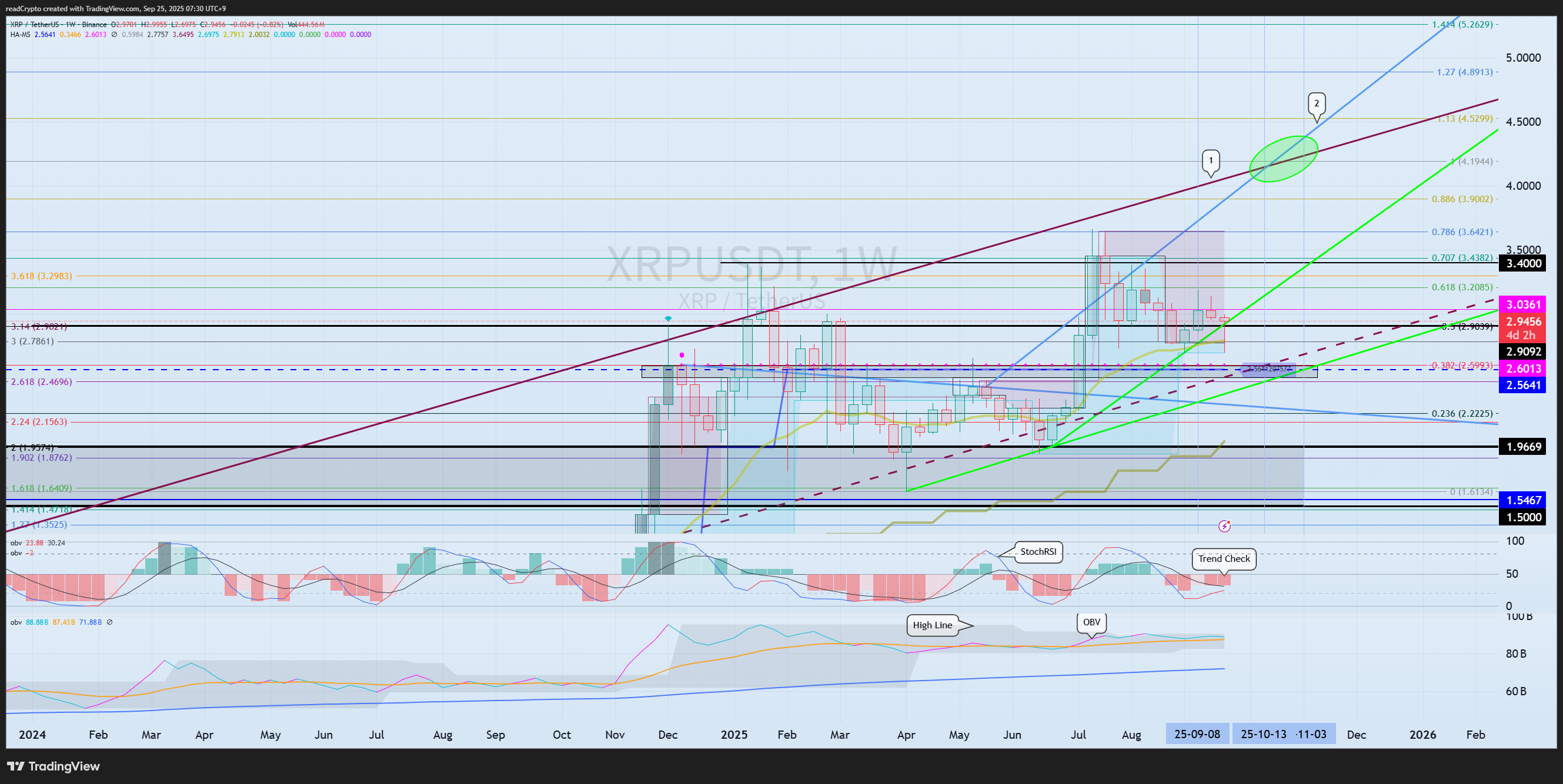Click the red 2.9456 current price label
This screenshot has height=784, width=1563.
point(1524,322)
